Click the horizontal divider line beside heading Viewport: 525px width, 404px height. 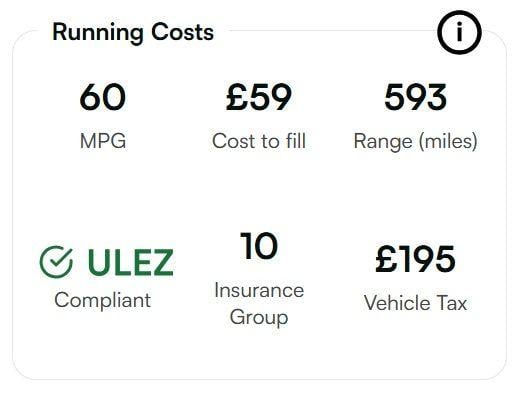point(333,30)
